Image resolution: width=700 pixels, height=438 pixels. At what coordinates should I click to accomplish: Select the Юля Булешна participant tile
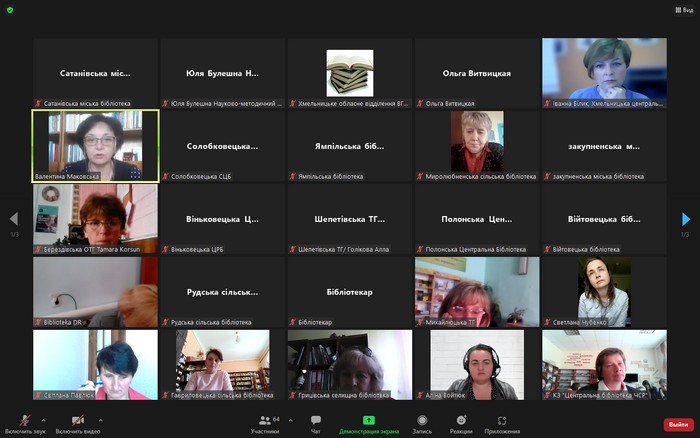222,73
